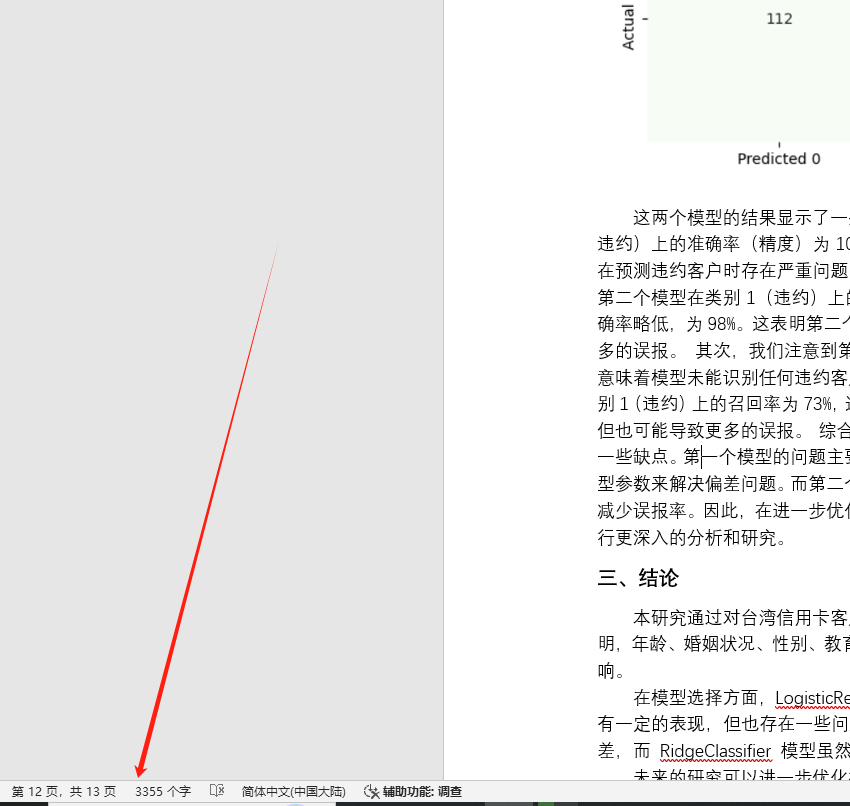Click the accessibility checker icon in the status bar
This screenshot has width=850, height=806.
click(x=371, y=791)
